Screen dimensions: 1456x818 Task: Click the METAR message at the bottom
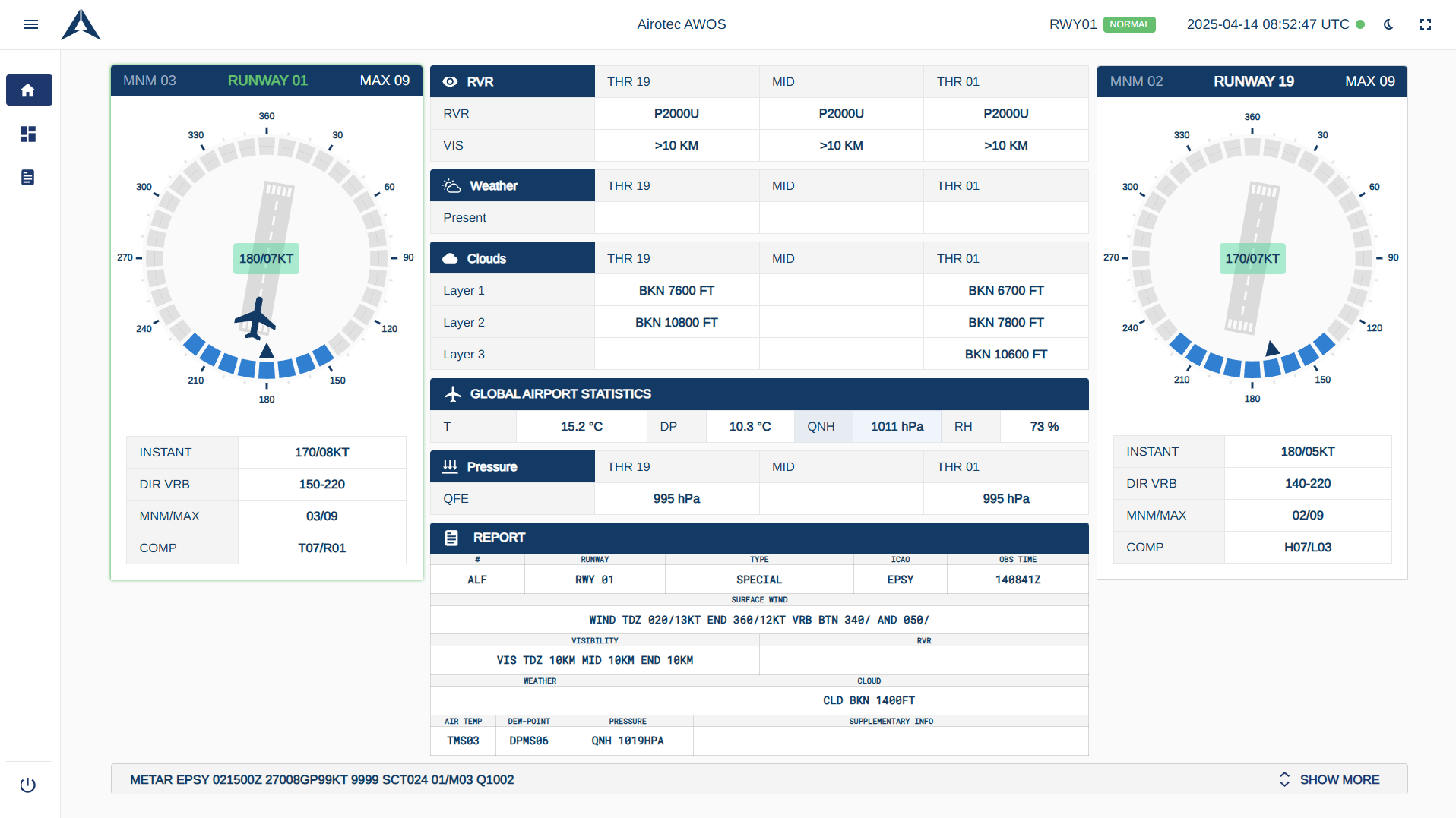(x=322, y=779)
